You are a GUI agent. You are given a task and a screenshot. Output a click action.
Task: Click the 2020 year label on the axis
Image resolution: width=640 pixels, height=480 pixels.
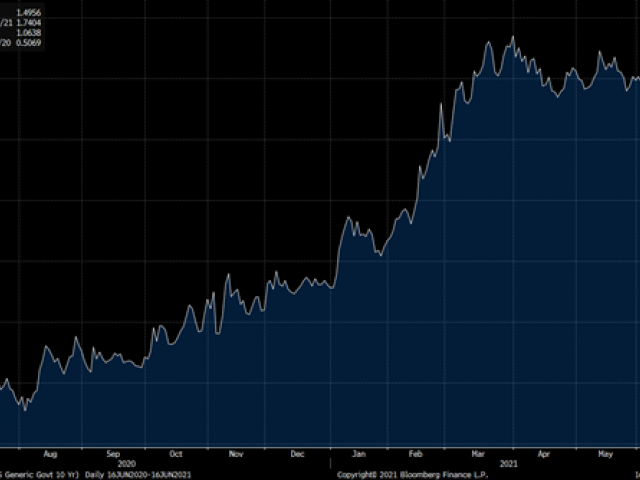coord(126,463)
